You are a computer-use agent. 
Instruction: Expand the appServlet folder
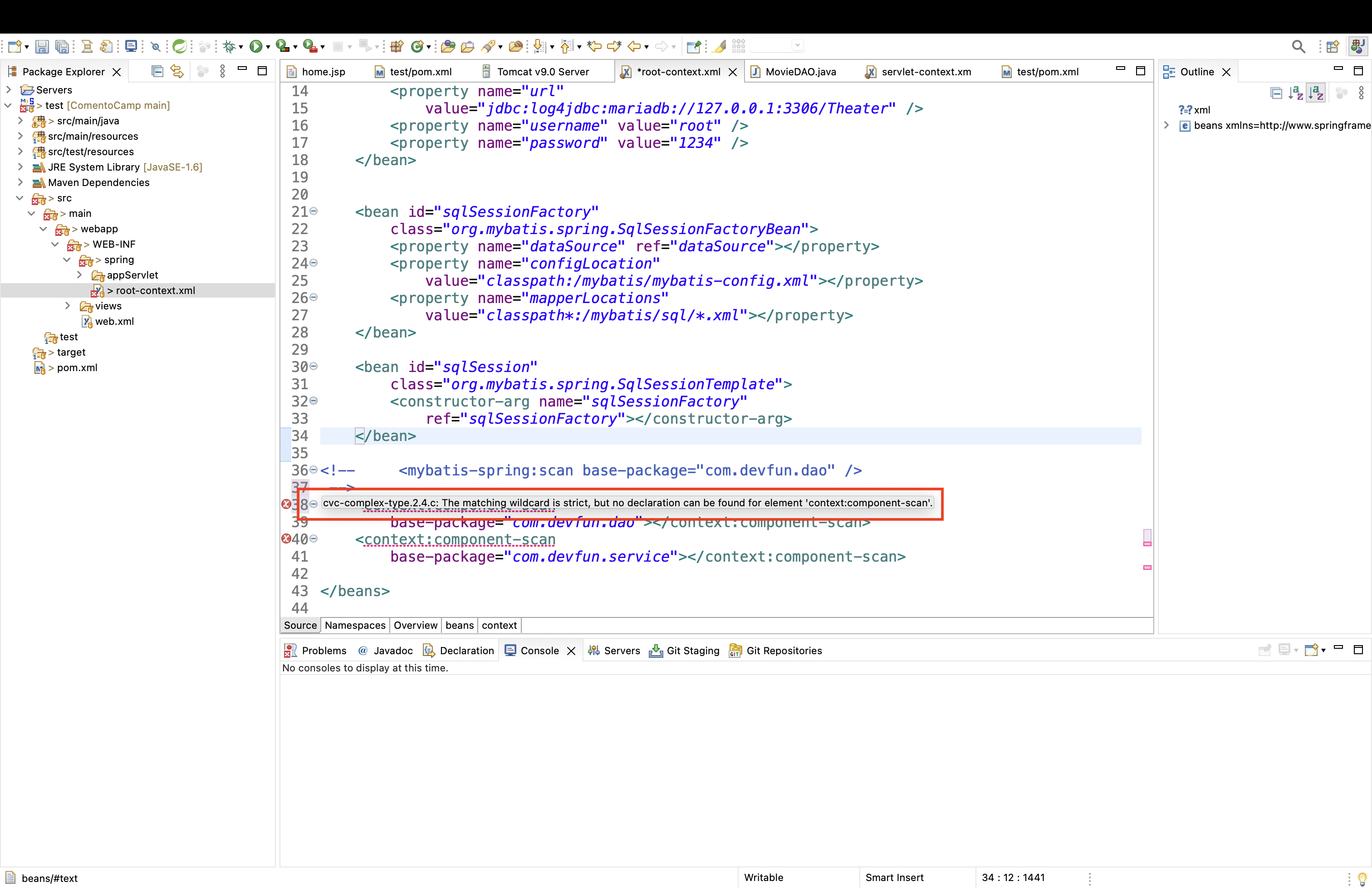[x=79, y=275]
